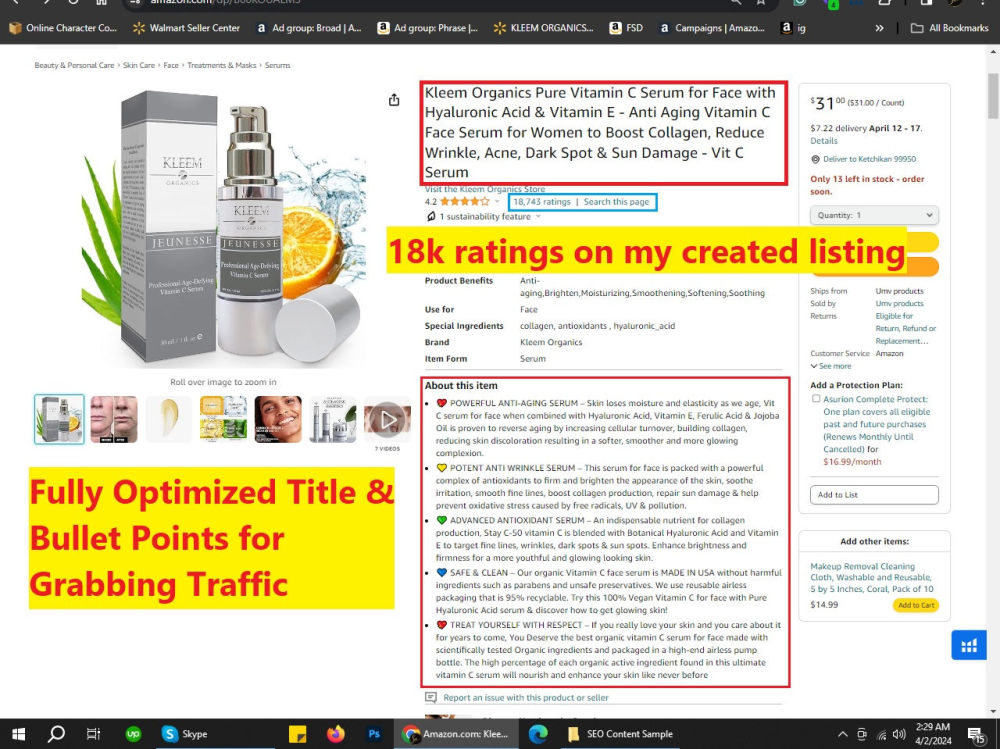Open the FSD bookmark
Screen dimensions: 1000x749
(x=626, y=28)
